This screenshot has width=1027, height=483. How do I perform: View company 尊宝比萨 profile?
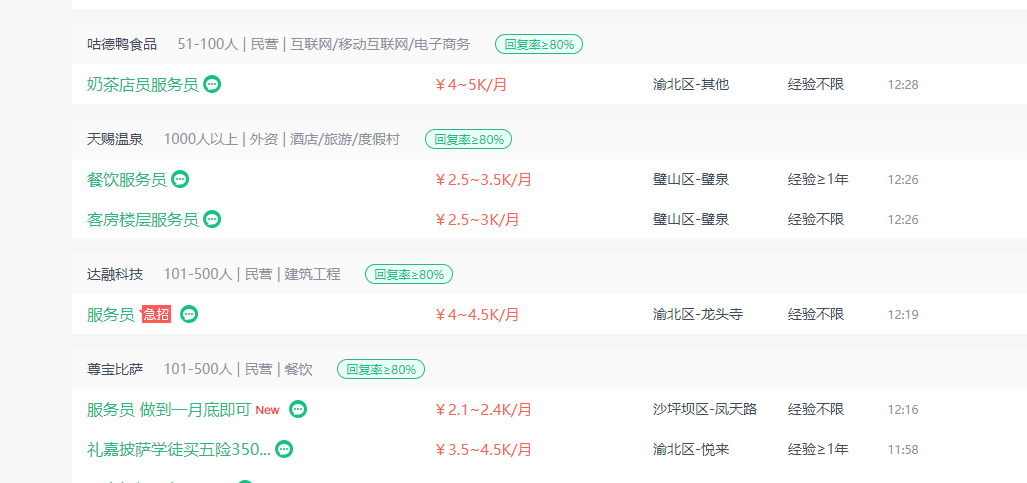coord(115,370)
